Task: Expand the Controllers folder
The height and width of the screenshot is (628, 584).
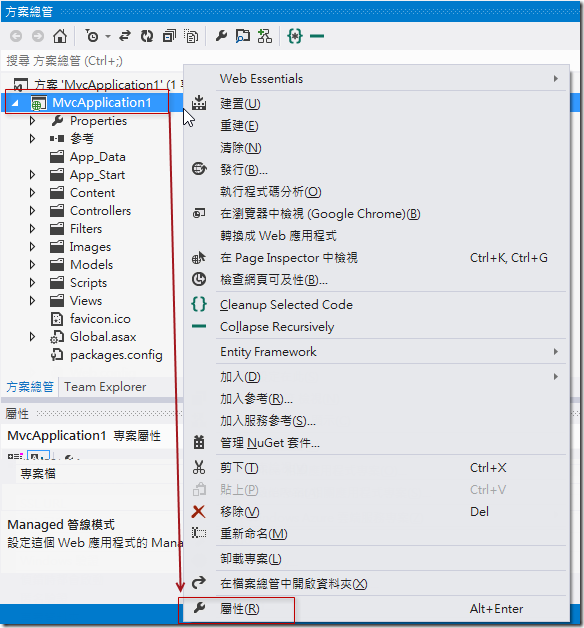Action: [32, 211]
